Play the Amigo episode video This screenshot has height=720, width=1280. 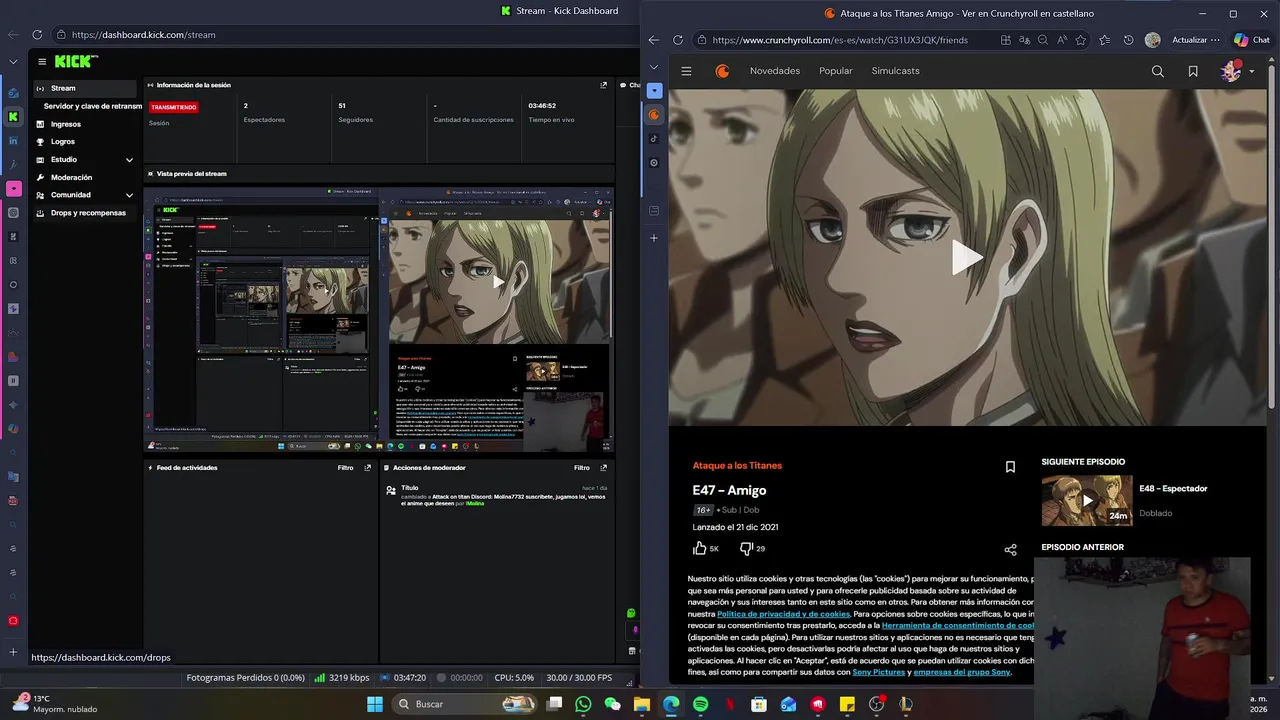pyautogui.click(x=966, y=258)
